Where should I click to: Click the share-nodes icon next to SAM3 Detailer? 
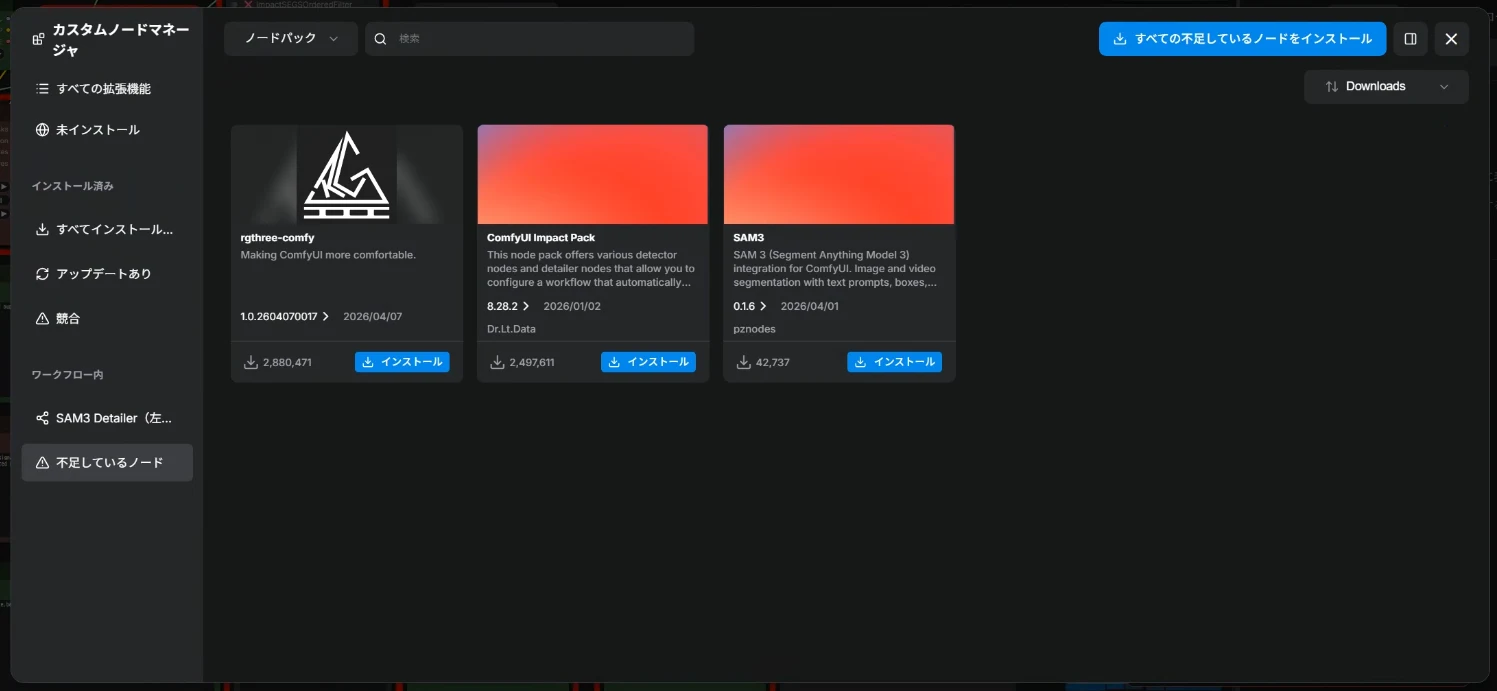click(42, 418)
